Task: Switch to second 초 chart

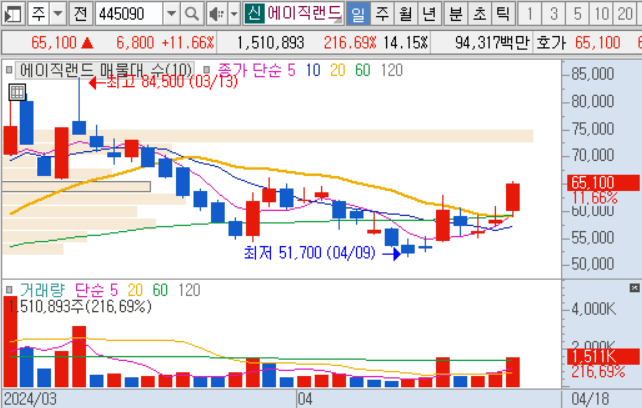Action: pos(479,14)
